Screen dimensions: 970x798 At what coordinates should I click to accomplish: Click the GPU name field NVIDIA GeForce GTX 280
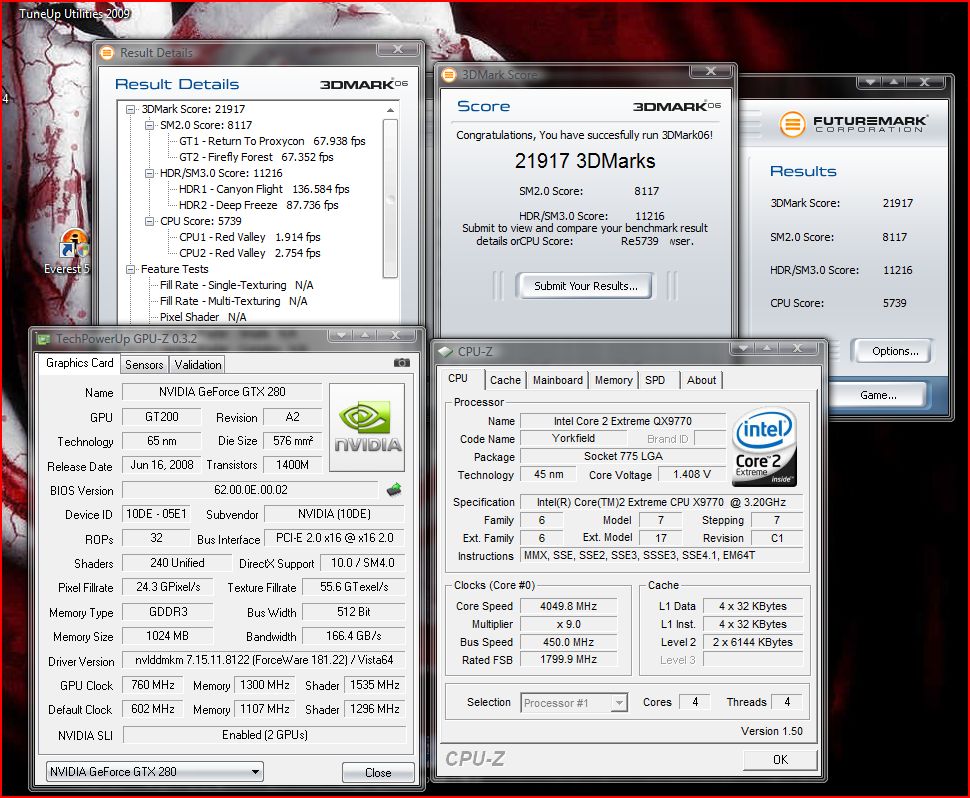point(222,392)
